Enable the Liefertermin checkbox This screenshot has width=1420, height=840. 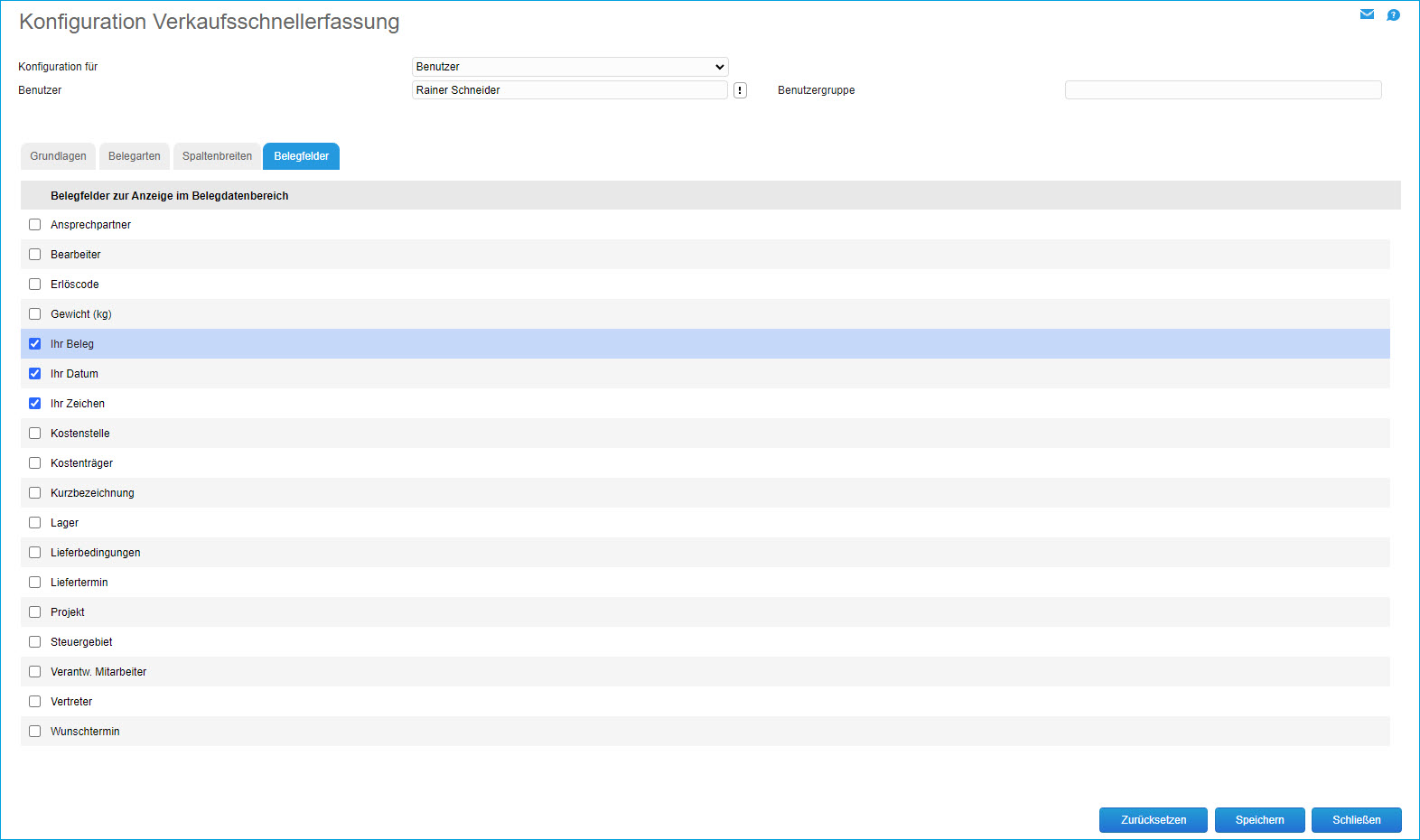(35, 583)
